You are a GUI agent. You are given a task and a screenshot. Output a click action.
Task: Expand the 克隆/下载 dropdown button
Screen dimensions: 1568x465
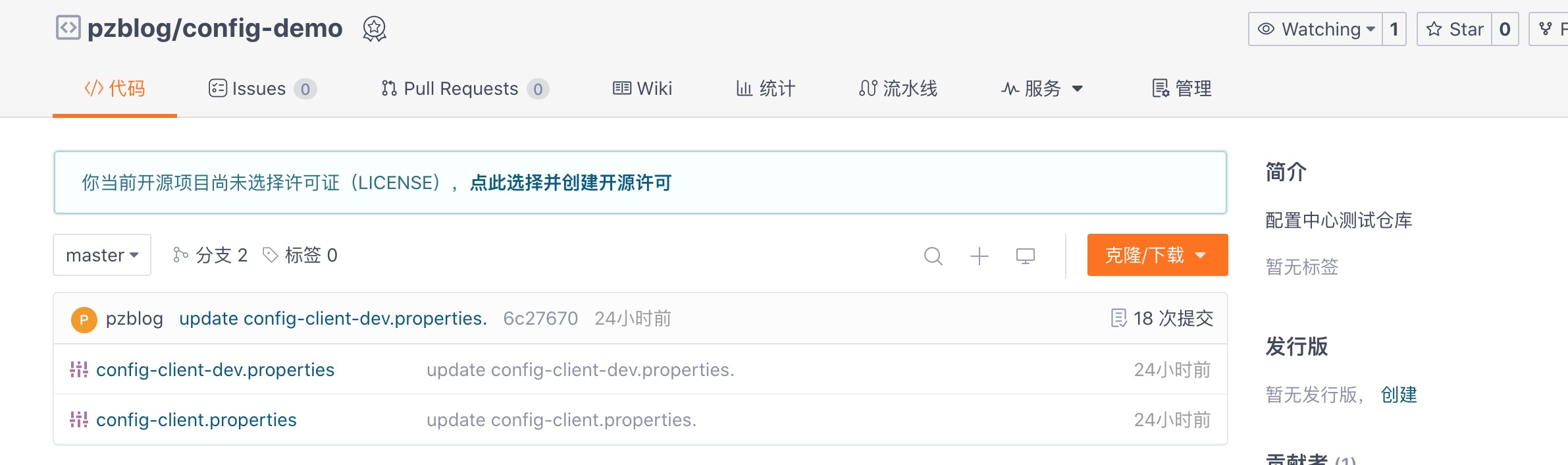(x=1157, y=255)
